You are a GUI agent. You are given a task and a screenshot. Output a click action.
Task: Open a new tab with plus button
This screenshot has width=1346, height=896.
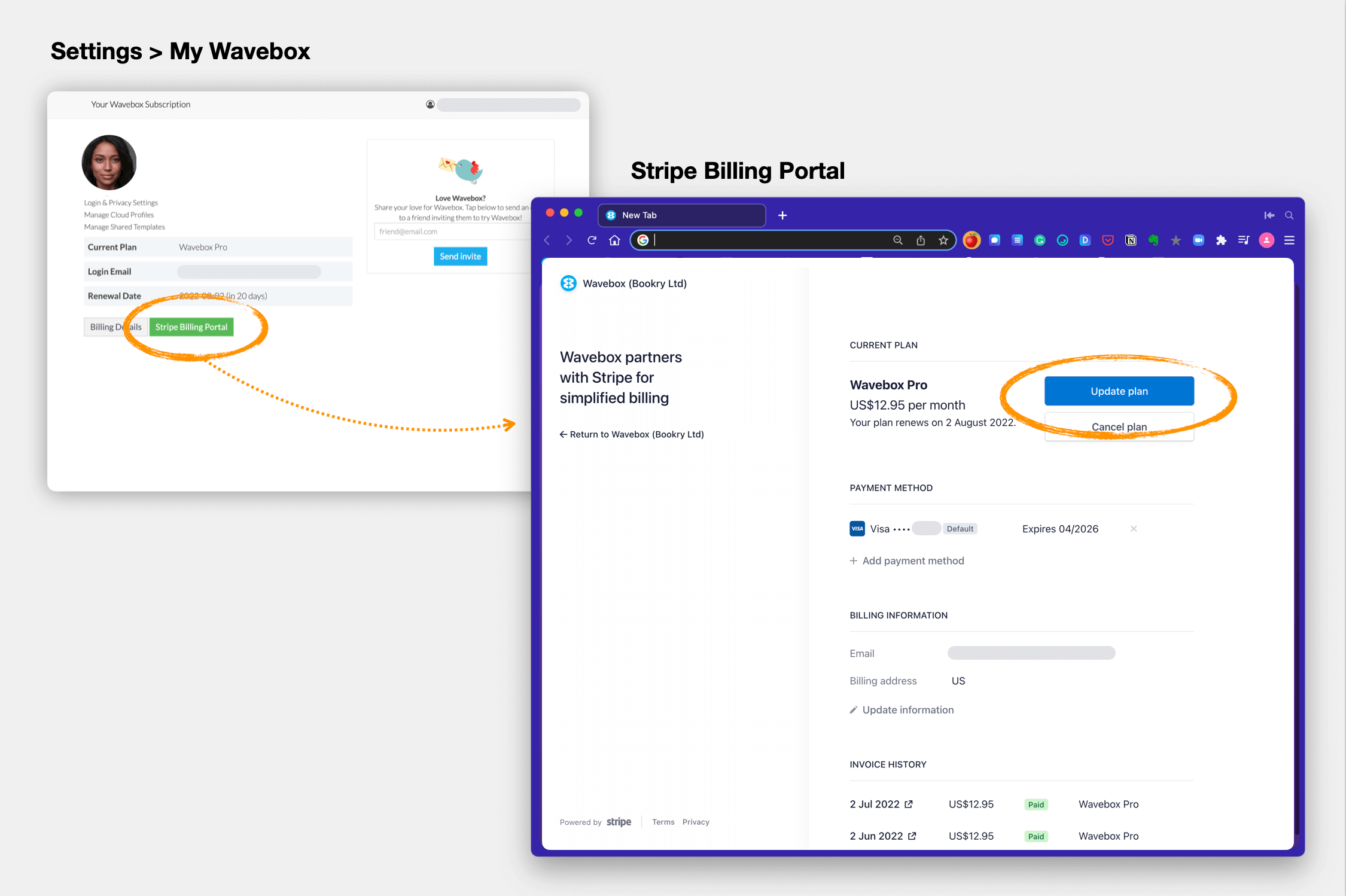[x=782, y=215]
